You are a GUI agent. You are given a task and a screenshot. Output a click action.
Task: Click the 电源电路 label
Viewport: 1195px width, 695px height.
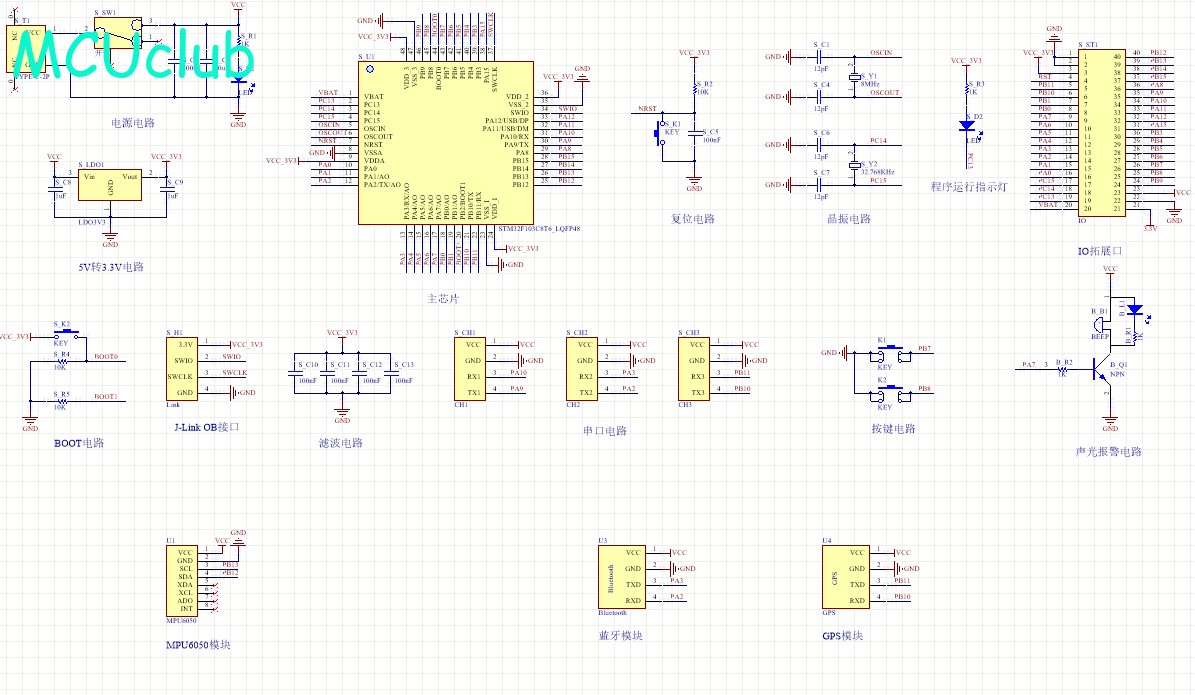pyautogui.click(x=133, y=123)
